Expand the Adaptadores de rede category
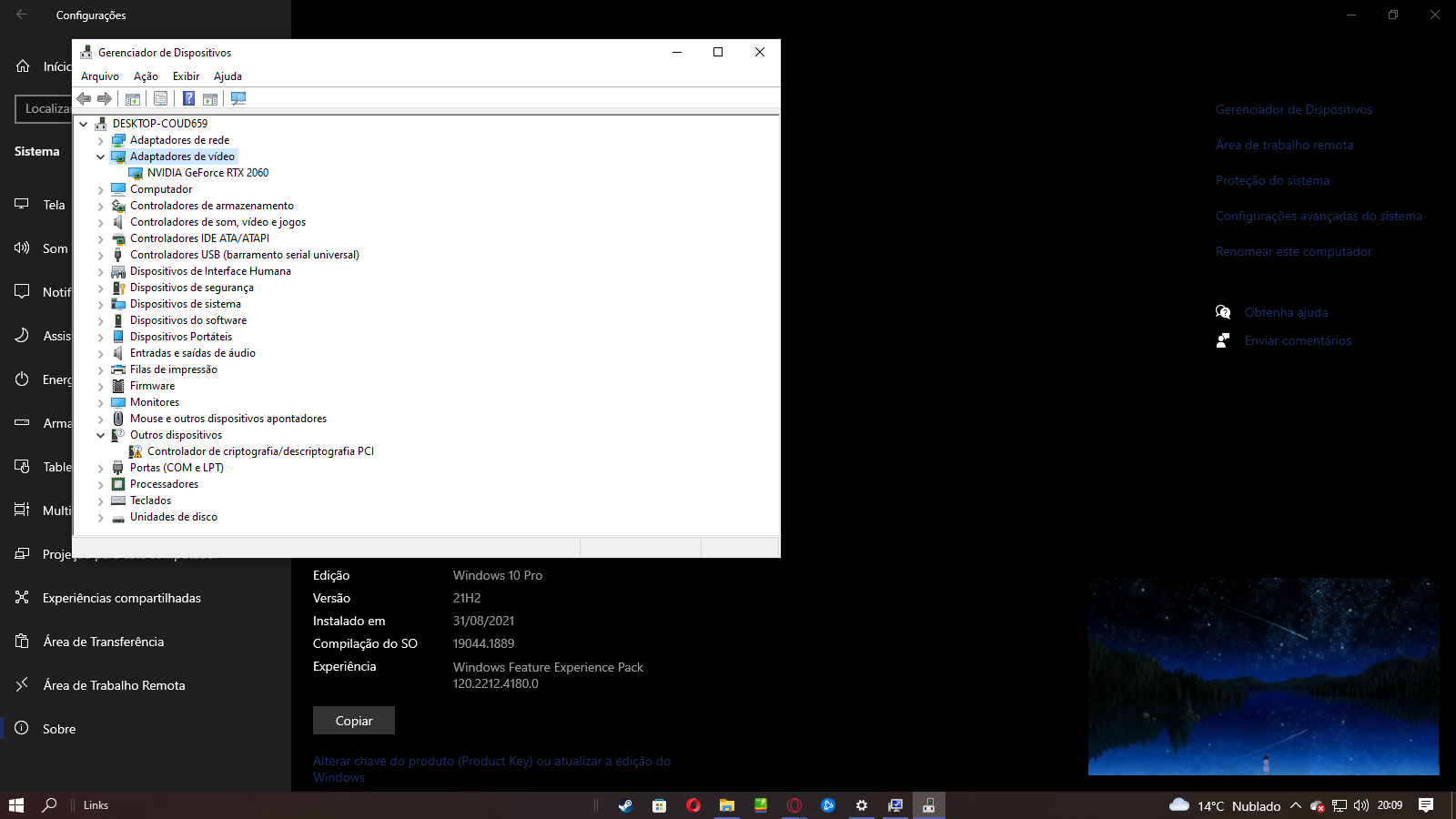 101,140
